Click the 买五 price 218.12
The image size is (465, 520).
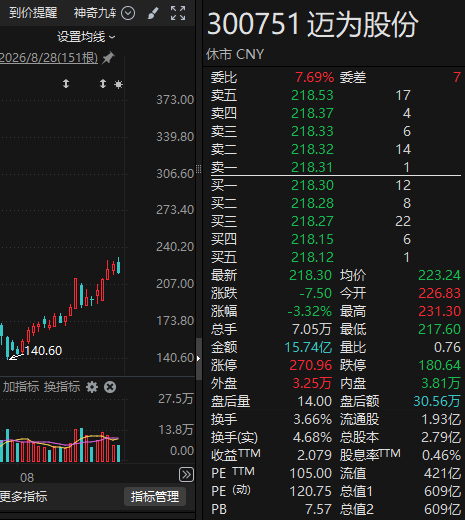pyautogui.click(x=312, y=257)
